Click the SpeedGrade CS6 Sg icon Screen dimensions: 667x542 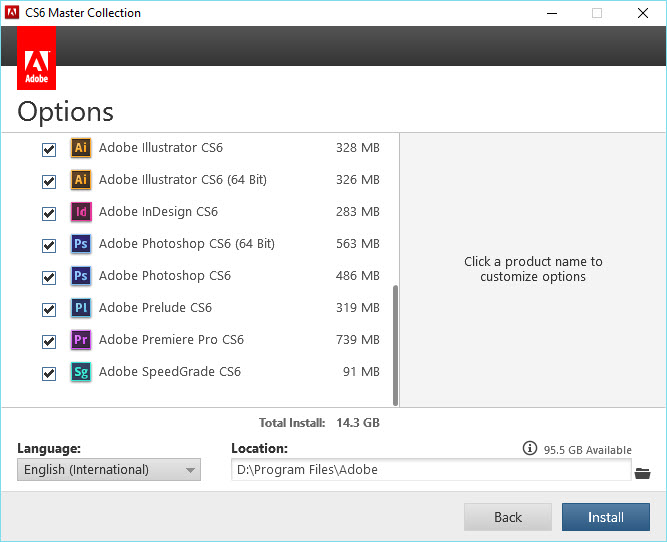(x=81, y=372)
